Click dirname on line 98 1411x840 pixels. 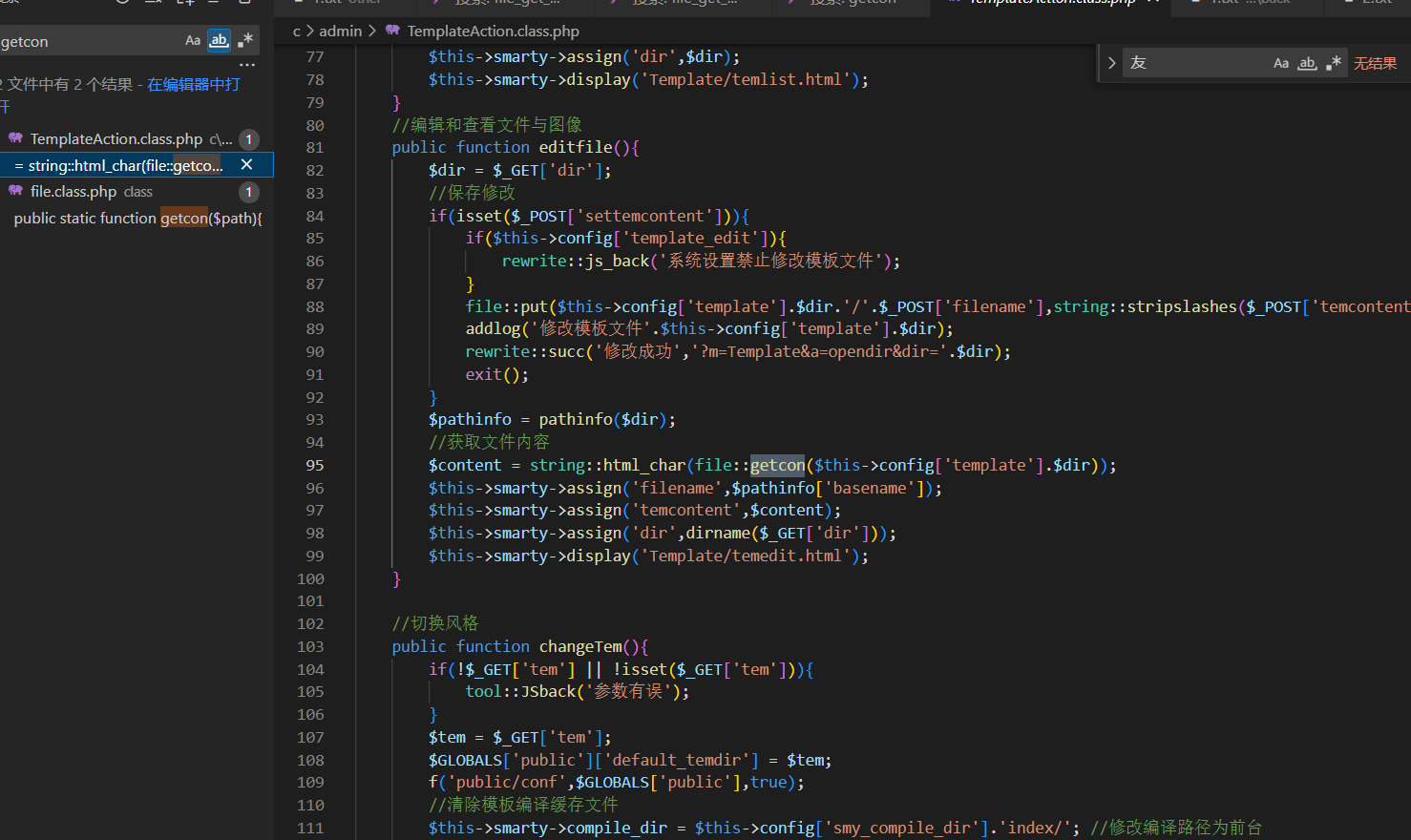(x=718, y=533)
